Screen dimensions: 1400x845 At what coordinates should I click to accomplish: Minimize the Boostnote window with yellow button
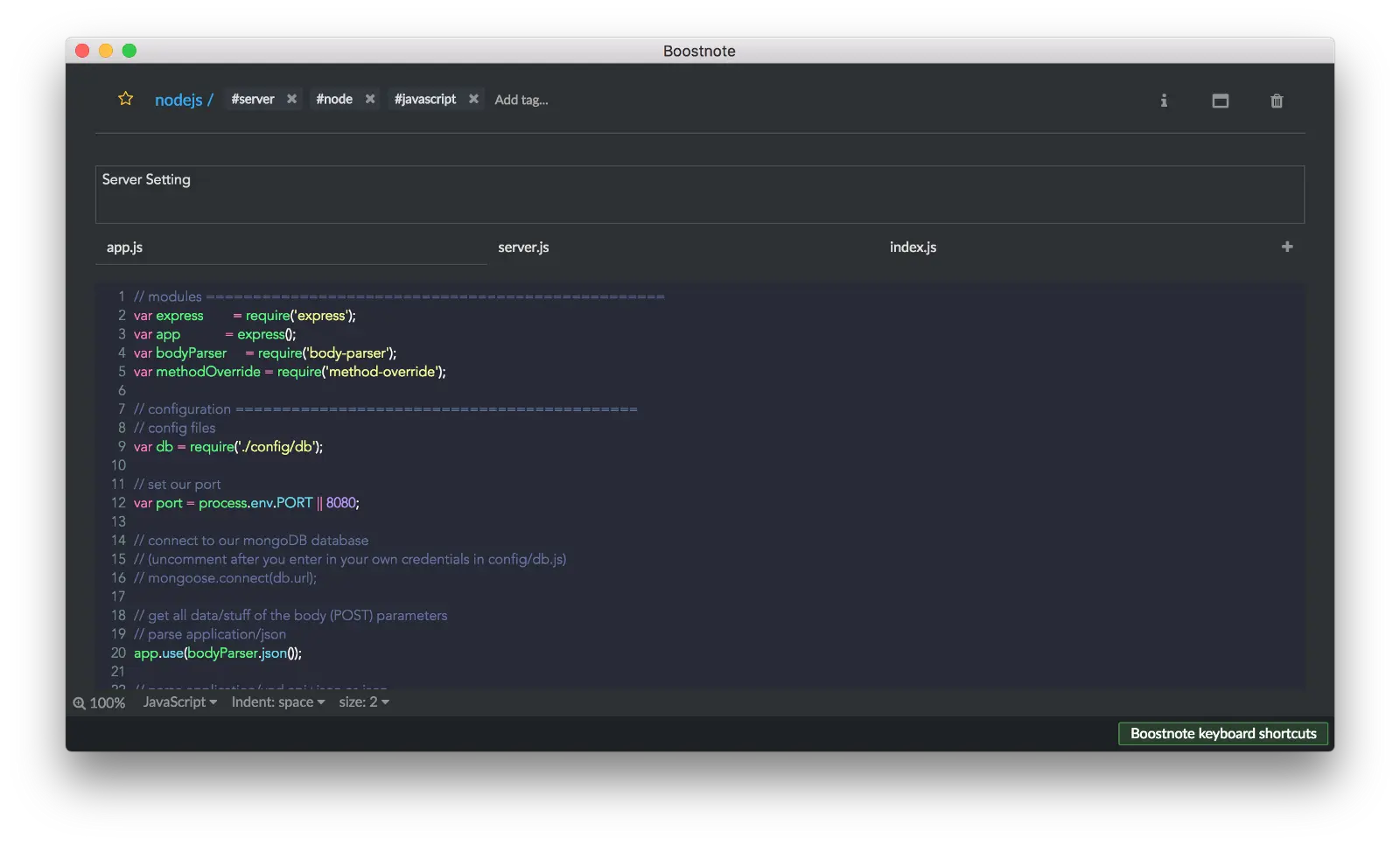pyautogui.click(x=106, y=51)
